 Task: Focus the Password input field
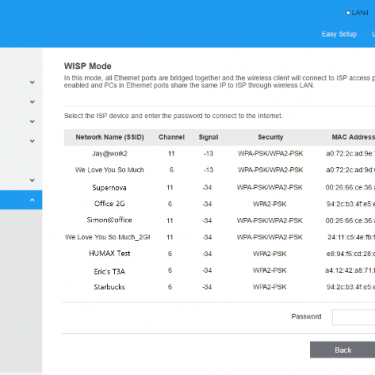pyautogui.click(x=353, y=317)
